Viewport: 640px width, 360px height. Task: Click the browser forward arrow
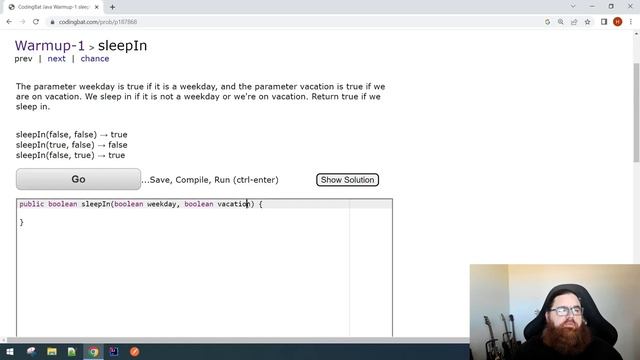pos(22,22)
